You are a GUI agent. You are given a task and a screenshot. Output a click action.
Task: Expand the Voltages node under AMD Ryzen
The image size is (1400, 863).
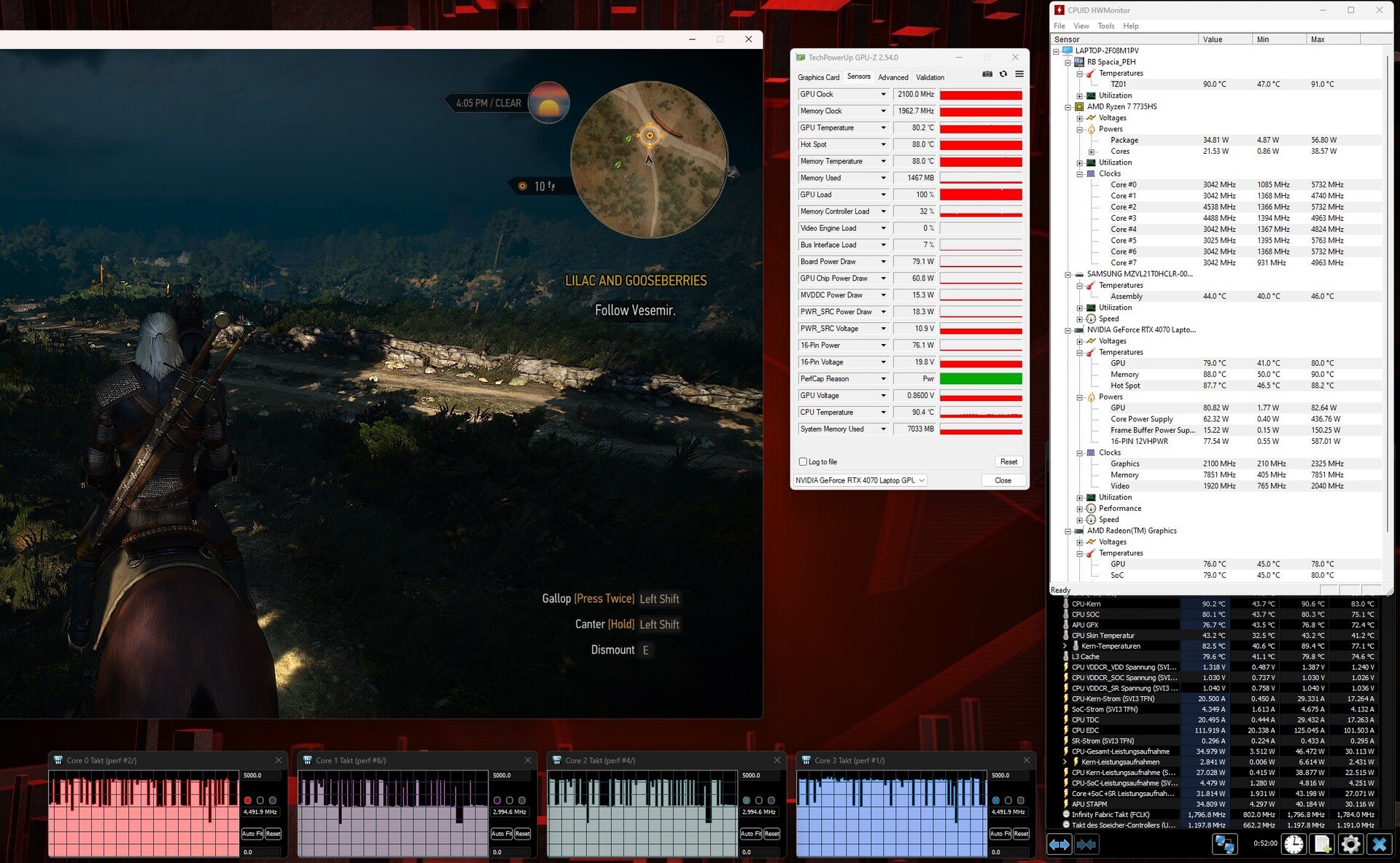tap(1080, 118)
